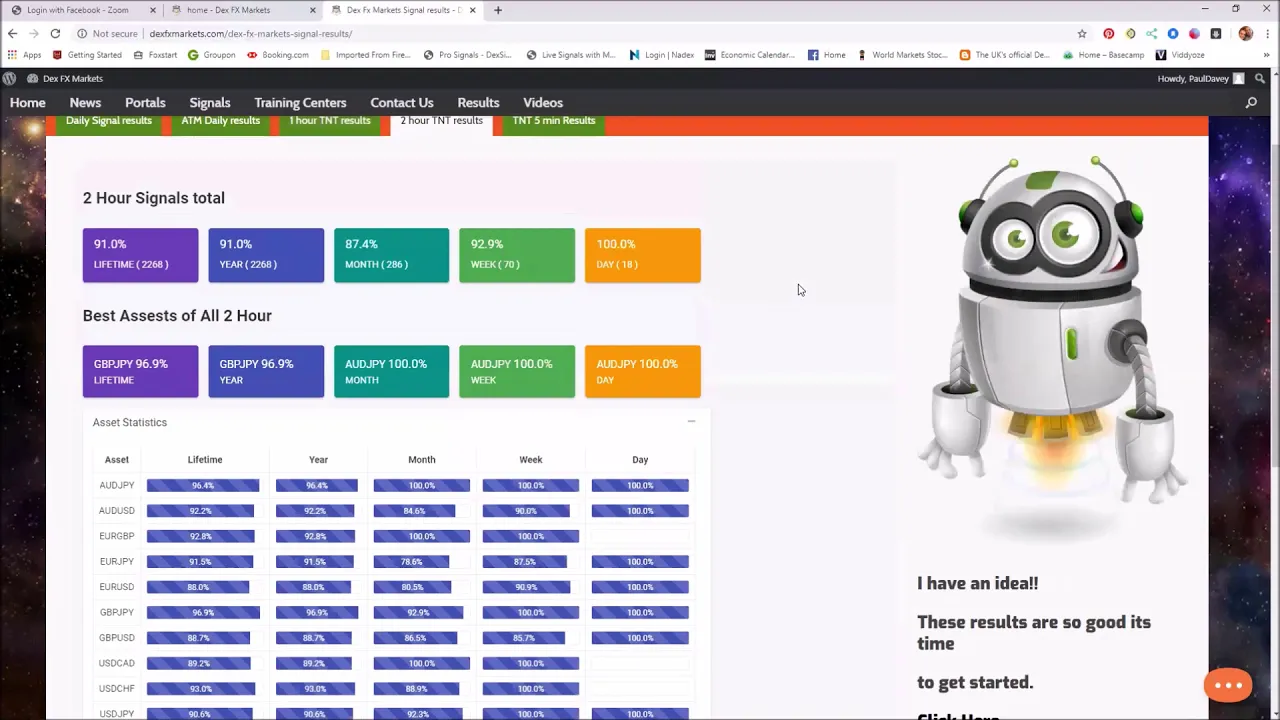Close the Login with Facebook - Zoom tab
Screen dimensions: 1280x720
(153, 10)
